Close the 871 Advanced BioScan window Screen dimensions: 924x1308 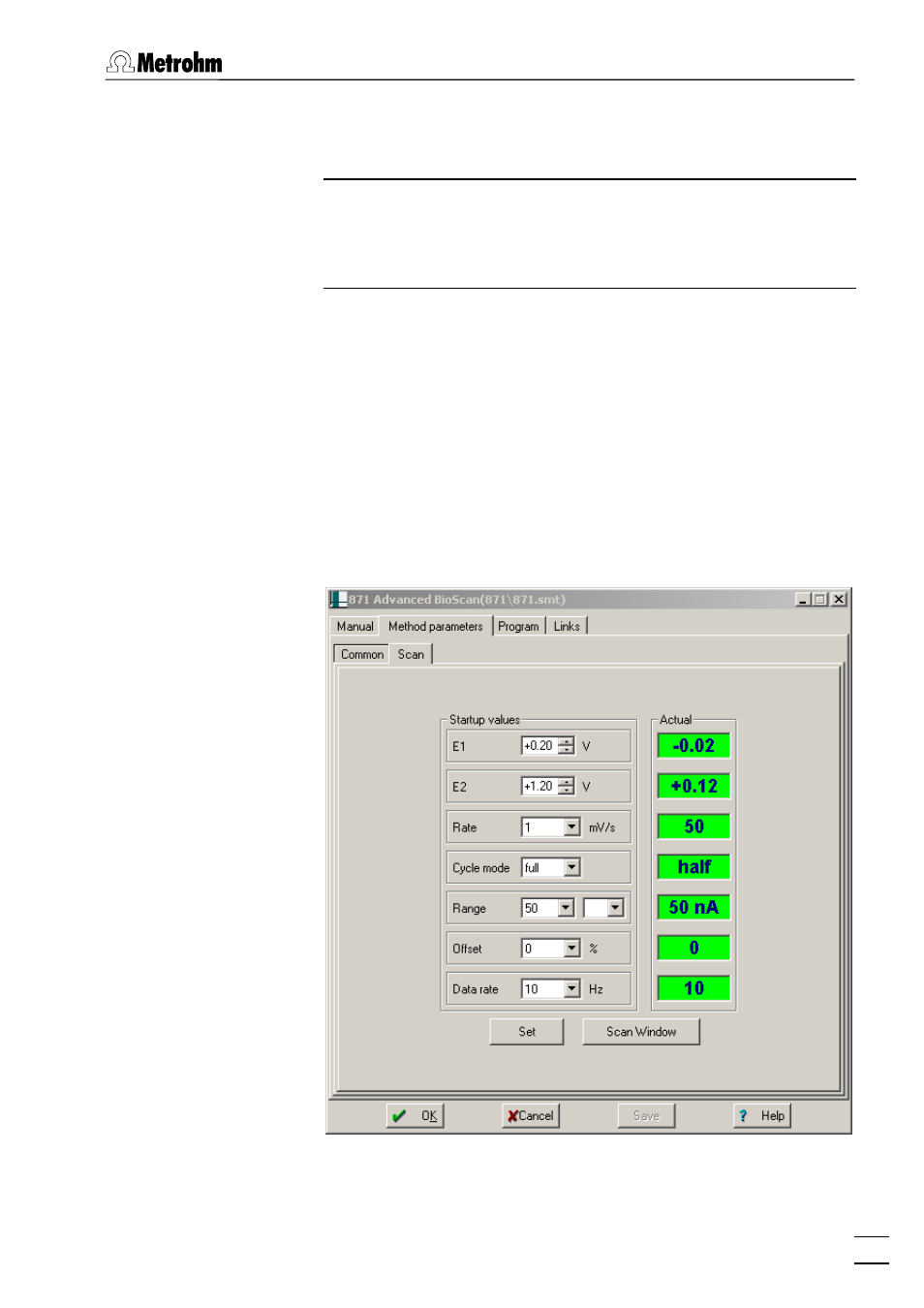[839, 600]
